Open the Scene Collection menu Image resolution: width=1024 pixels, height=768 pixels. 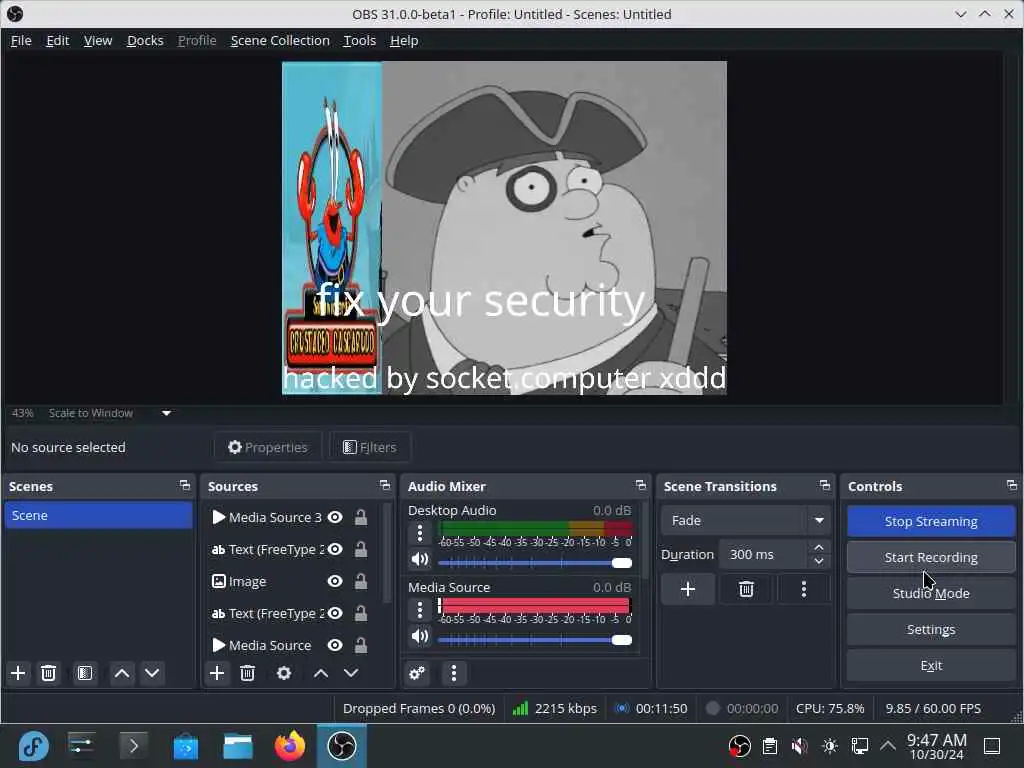click(x=280, y=40)
